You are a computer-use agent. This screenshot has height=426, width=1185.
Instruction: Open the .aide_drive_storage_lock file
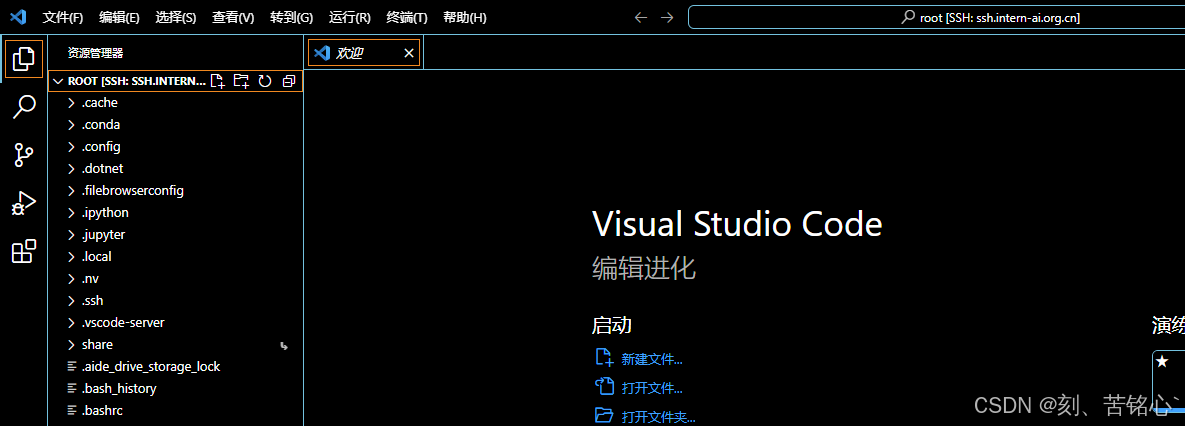click(175, 366)
